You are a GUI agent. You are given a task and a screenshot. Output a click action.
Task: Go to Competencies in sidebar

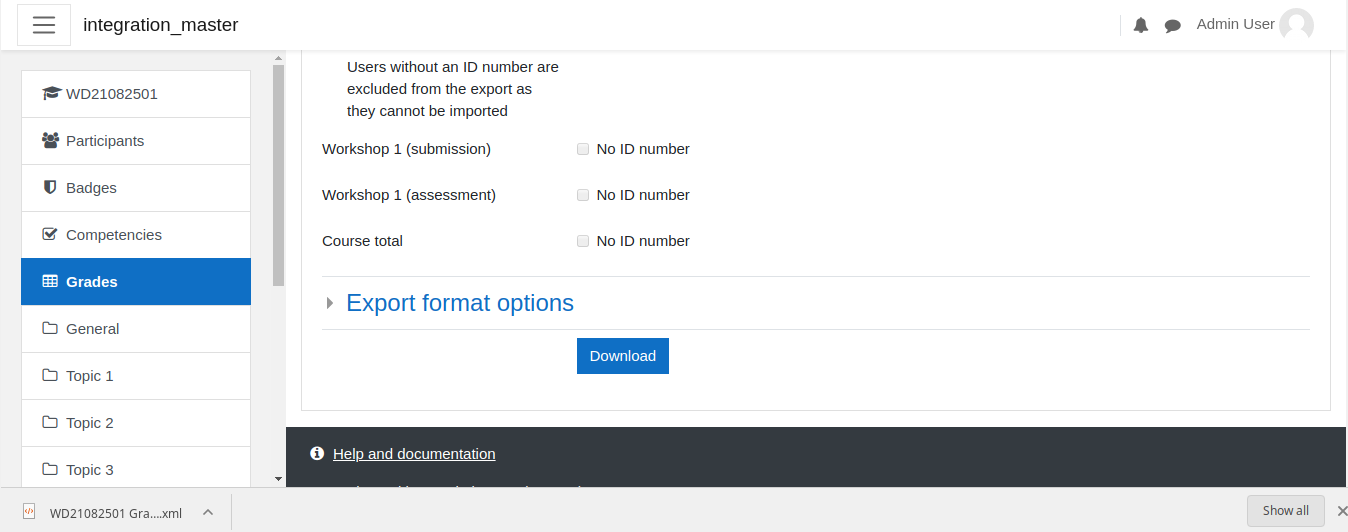click(x=136, y=235)
